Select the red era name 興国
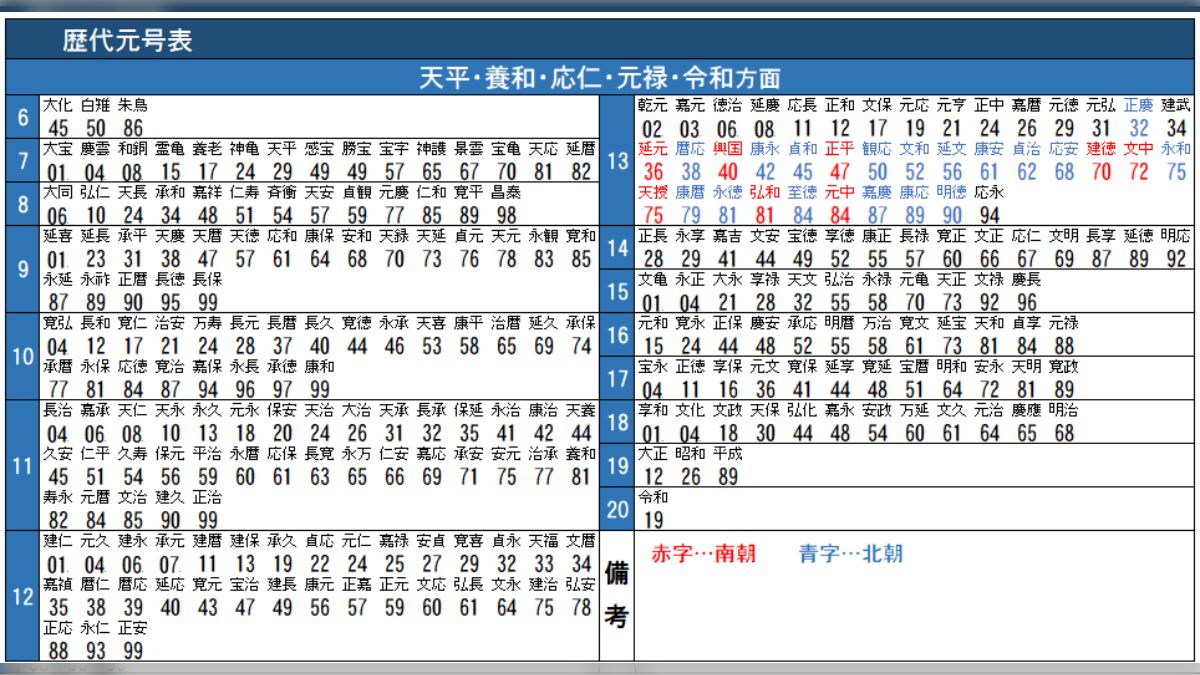Image resolution: width=1200 pixels, height=675 pixels. pyautogui.click(x=727, y=148)
